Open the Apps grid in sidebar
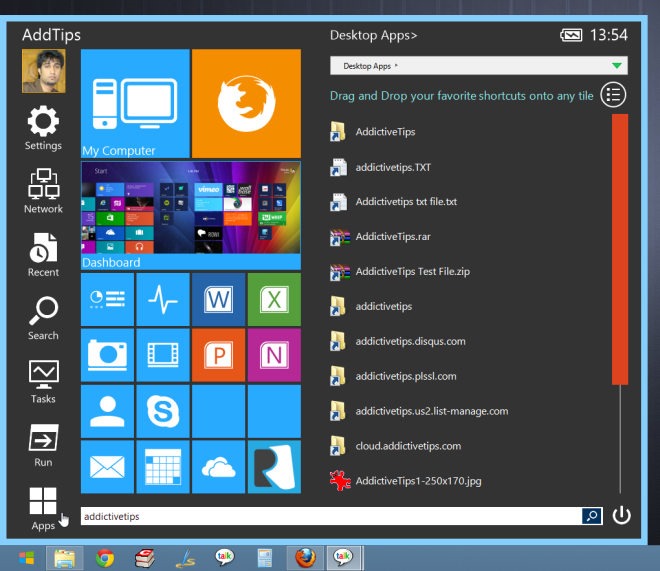 coord(43,509)
